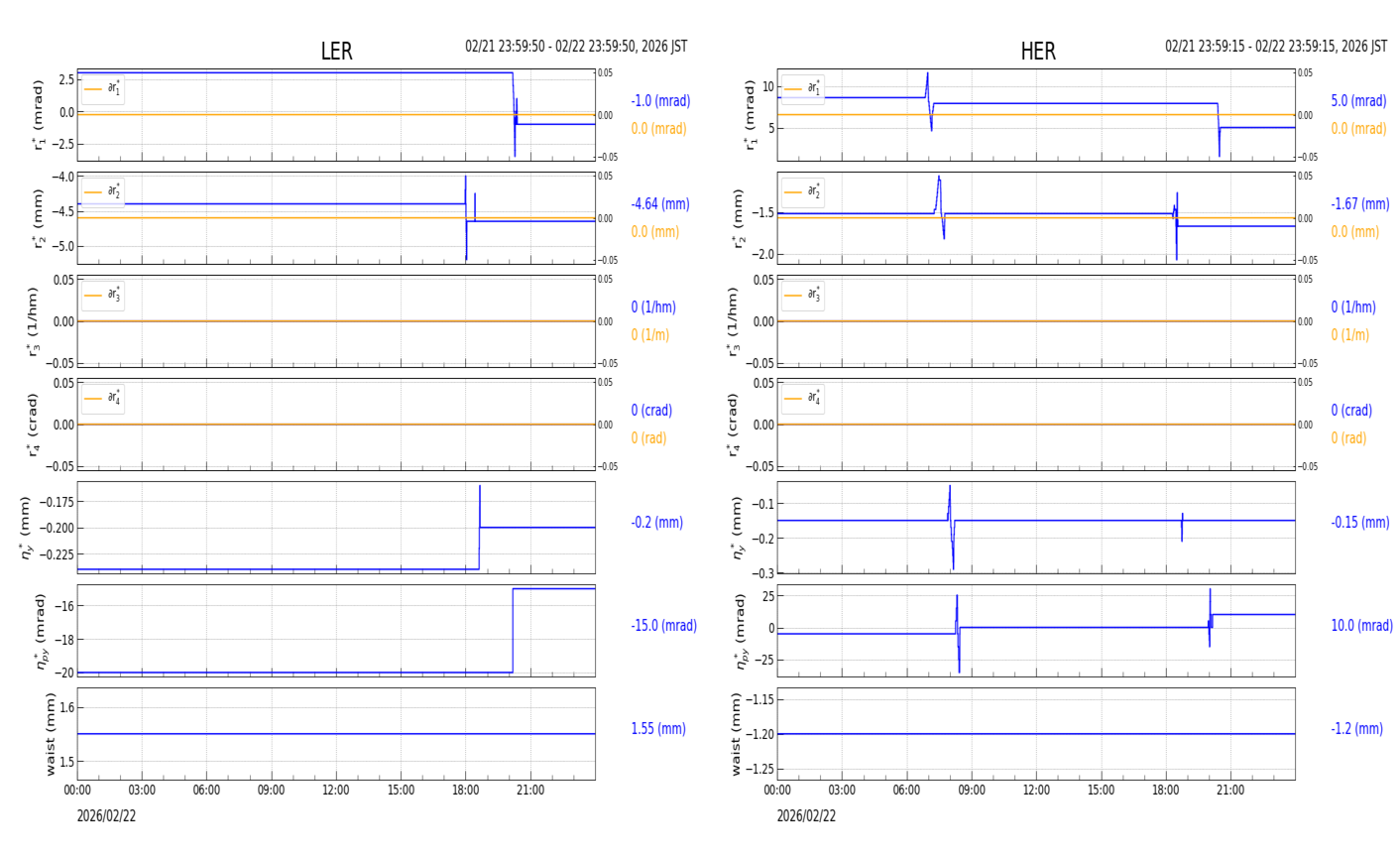The image size is (1400, 857).
Task: Click the orange 0.0 (mrad) value beside LER
Action: [658, 129]
